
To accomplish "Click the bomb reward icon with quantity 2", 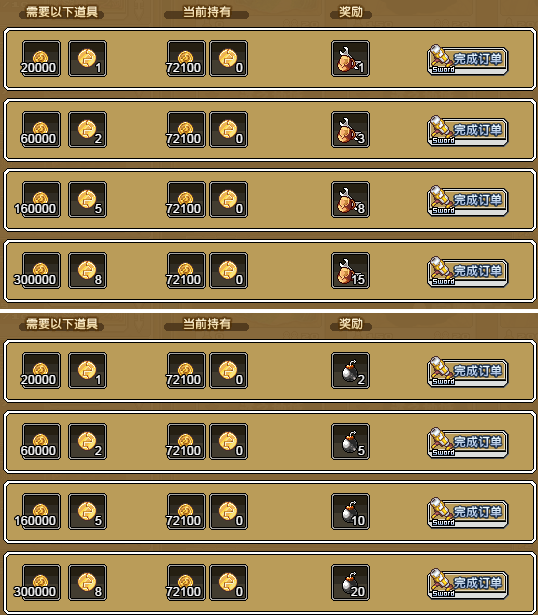I will tap(350, 370).
